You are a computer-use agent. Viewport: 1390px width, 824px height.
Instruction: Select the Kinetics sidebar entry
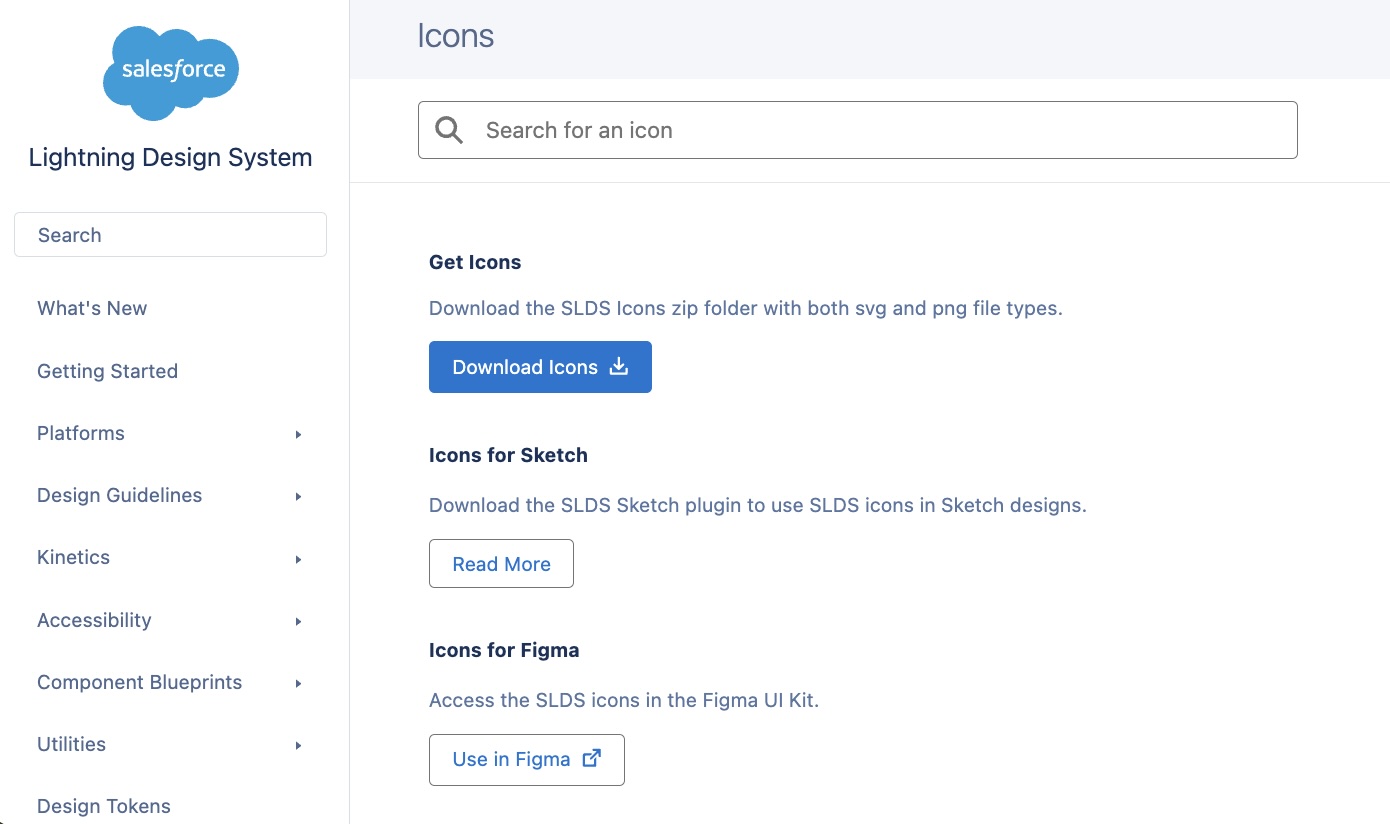(x=73, y=558)
